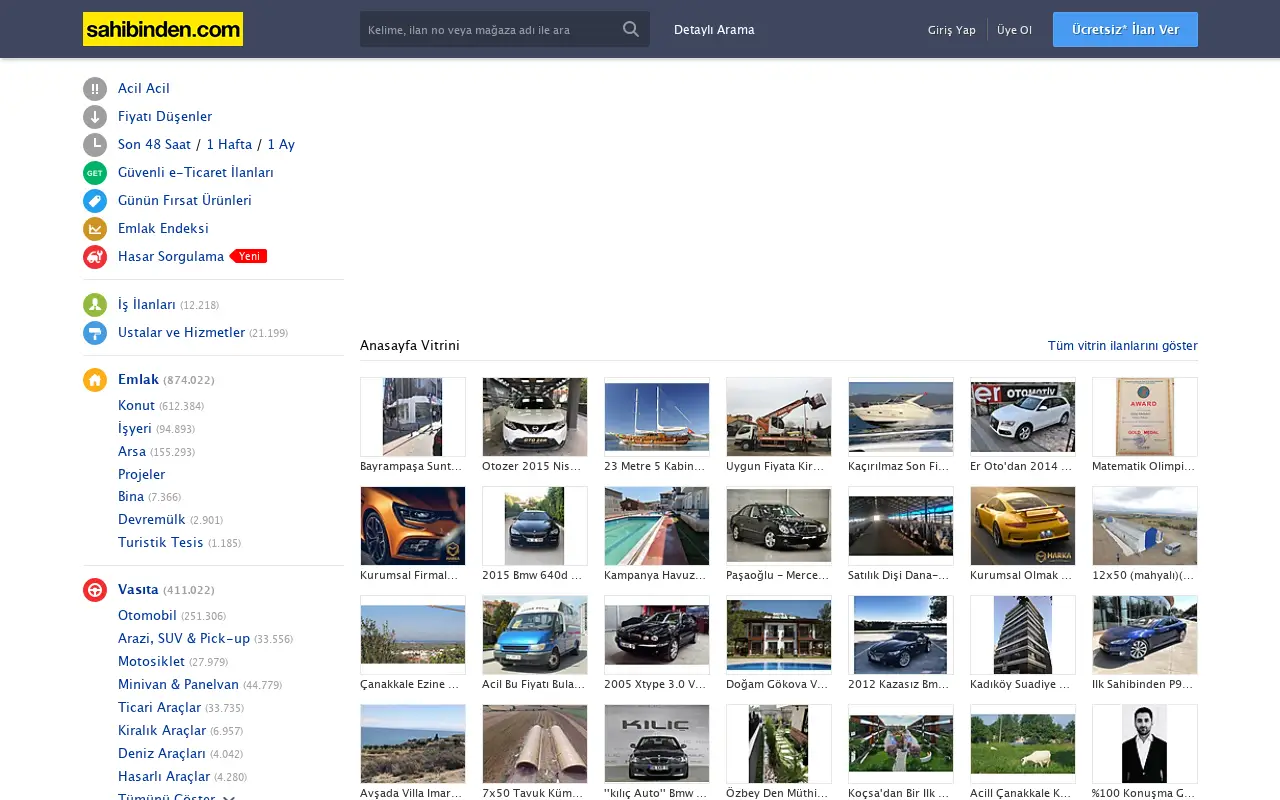Open Acil Acil exclamation icon
This screenshot has height=800, width=1280.
tap(95, 89)
